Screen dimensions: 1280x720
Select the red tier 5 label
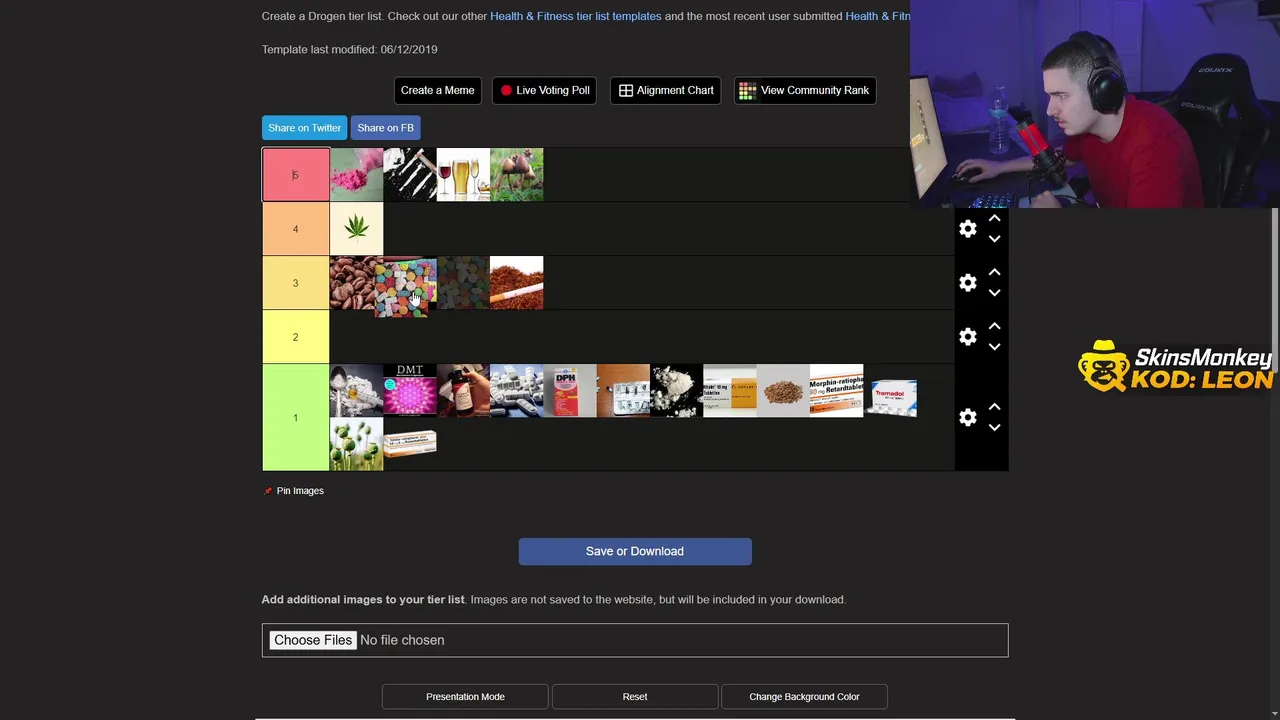click(x=295, y=175)
